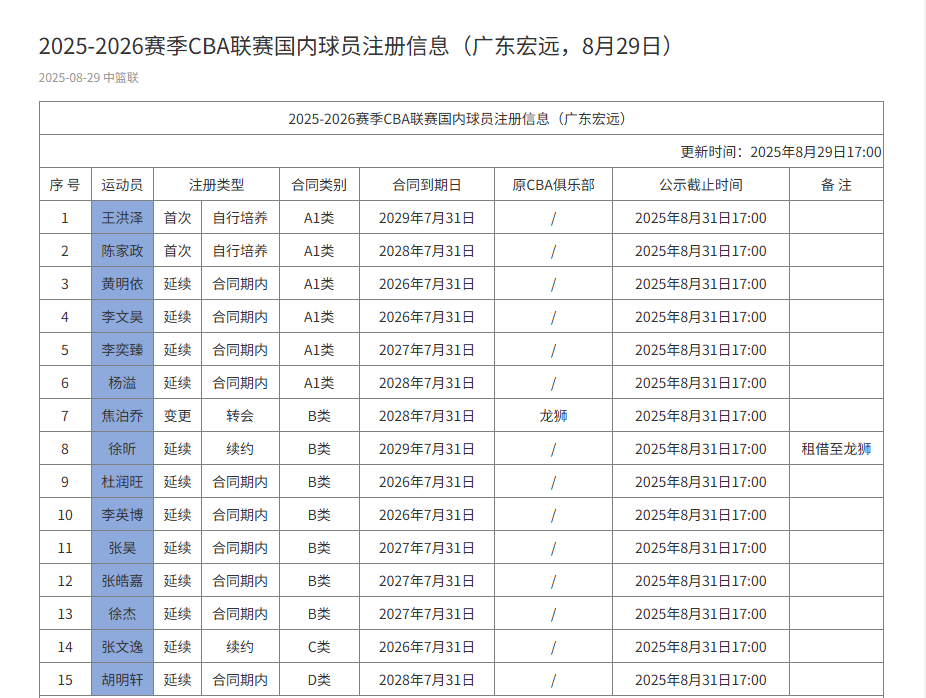926x698 pixels.
Task: Click the 更新时间 2025年8月29日17:00 text
Action: (781, 152)
